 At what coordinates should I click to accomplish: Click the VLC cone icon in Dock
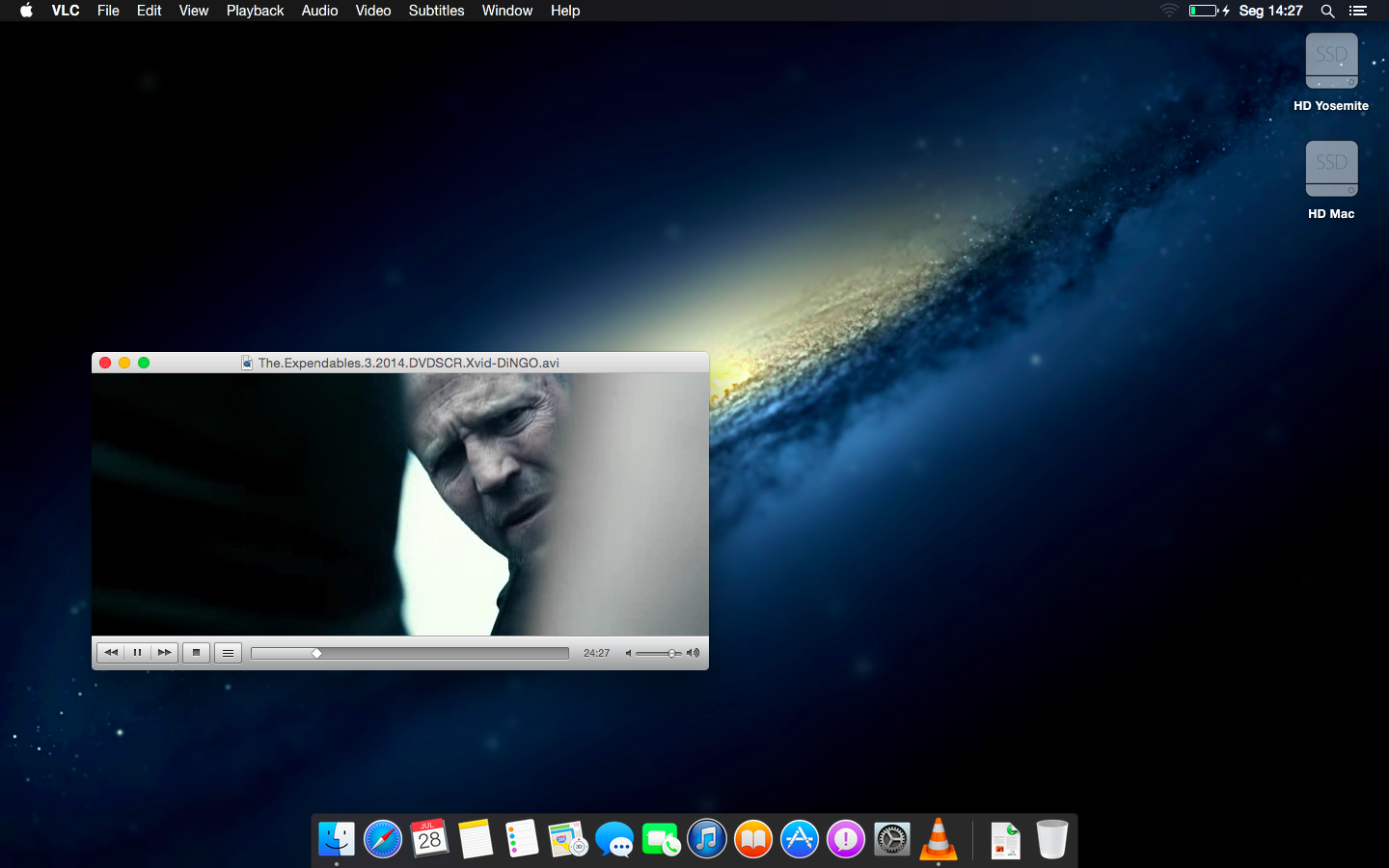click(x=938, y=838)
